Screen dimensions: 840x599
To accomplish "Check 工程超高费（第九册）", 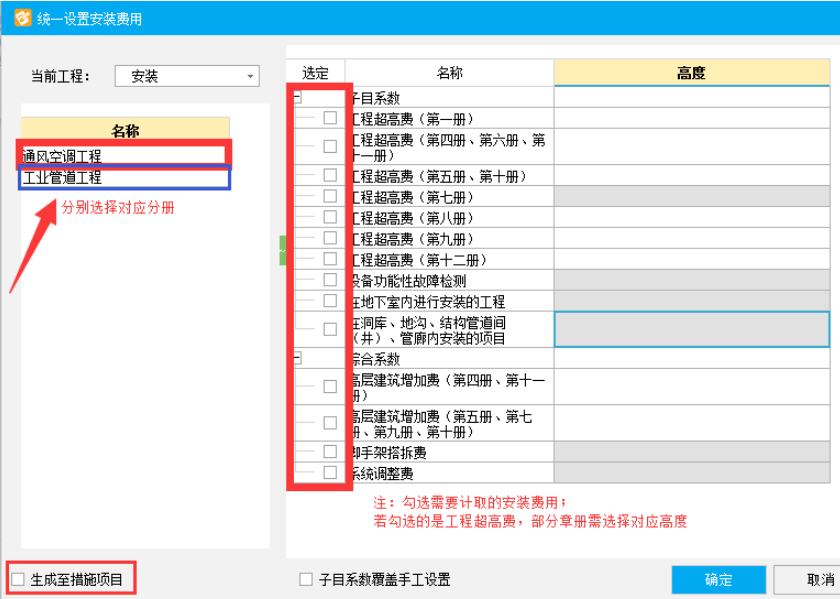I will click(330, 238).
